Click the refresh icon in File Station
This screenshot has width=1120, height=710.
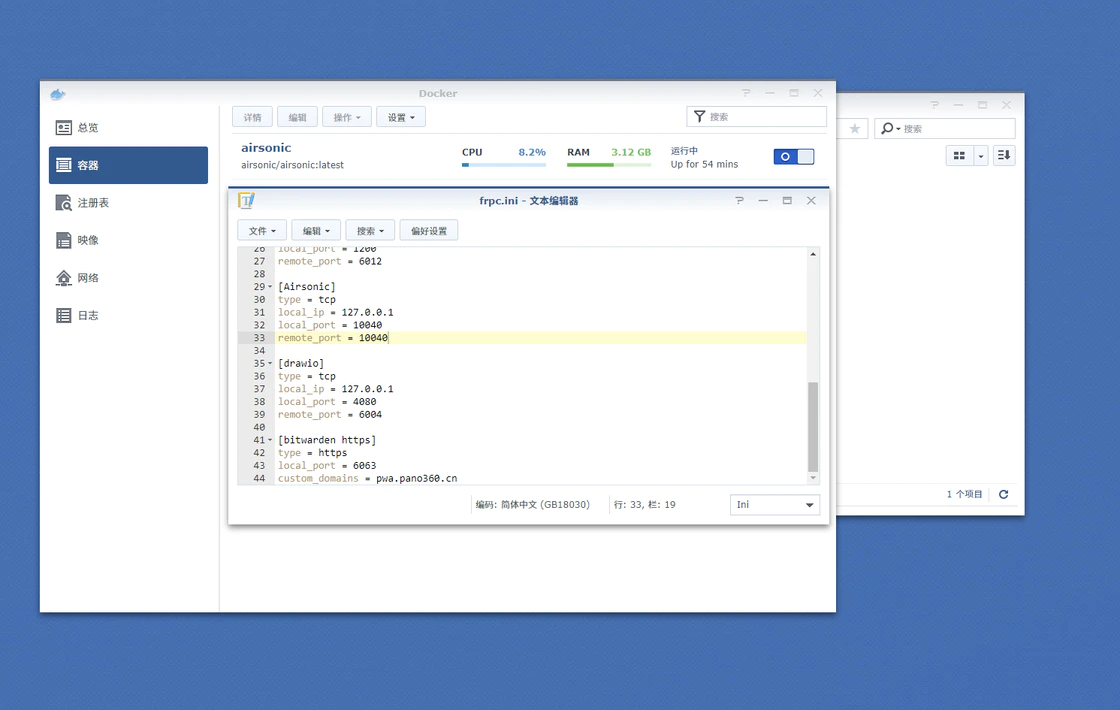pos(1003,494)
